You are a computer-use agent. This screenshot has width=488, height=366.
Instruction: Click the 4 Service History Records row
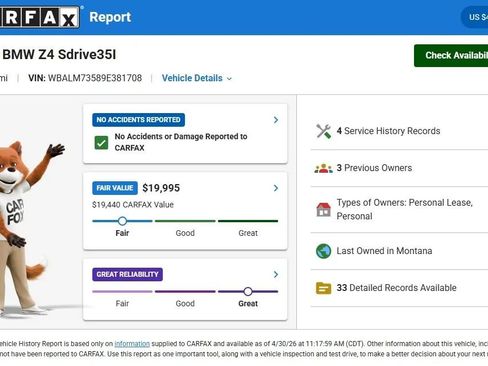click(399, 131)
